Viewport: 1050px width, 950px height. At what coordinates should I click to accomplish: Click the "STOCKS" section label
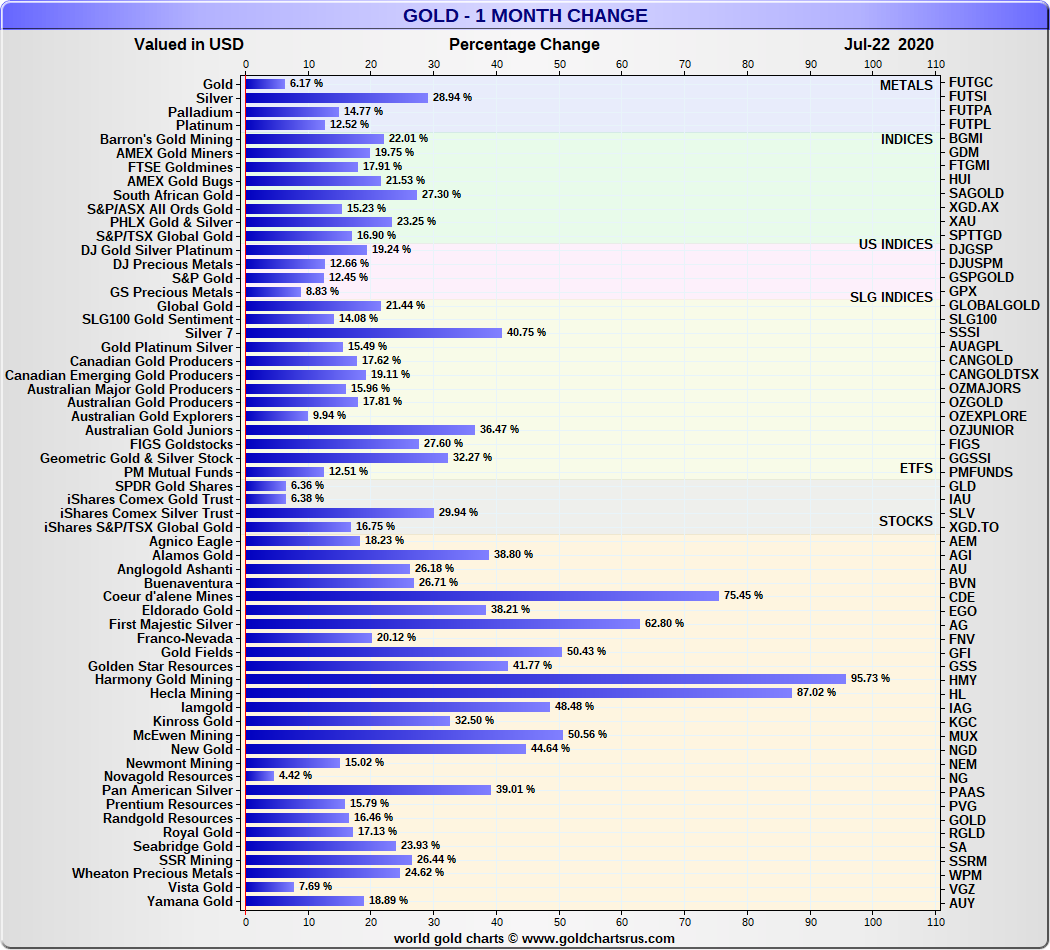pyautogui.click(x=905, y=521)
